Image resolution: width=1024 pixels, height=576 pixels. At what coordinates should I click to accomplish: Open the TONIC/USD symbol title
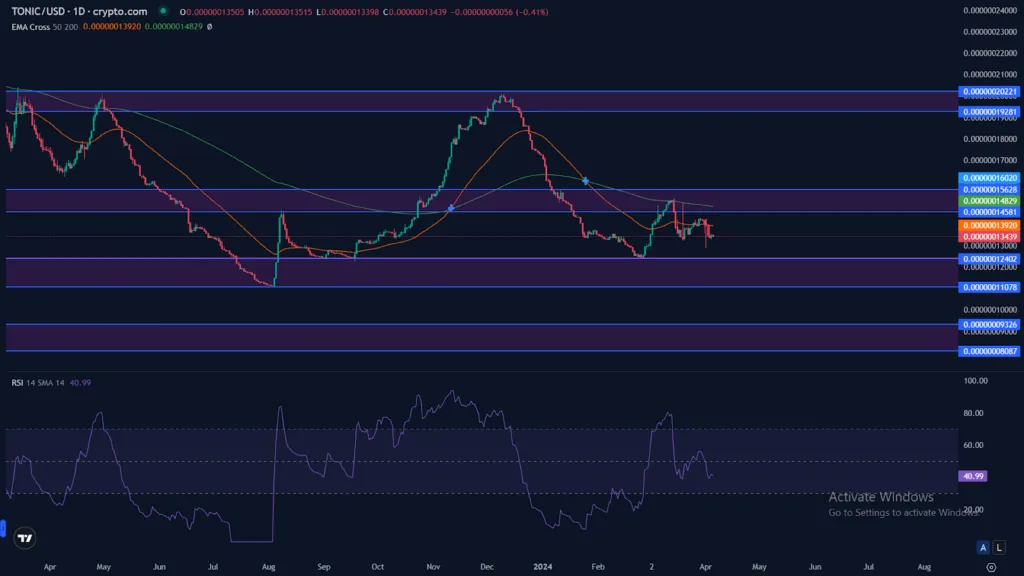pos(79,12)
